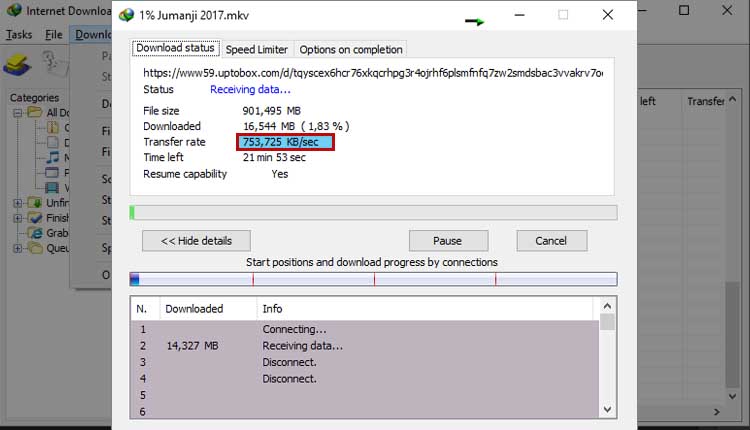Select the Info column header
The height and width of the screenshot is (430, 750).
point(425,309)
